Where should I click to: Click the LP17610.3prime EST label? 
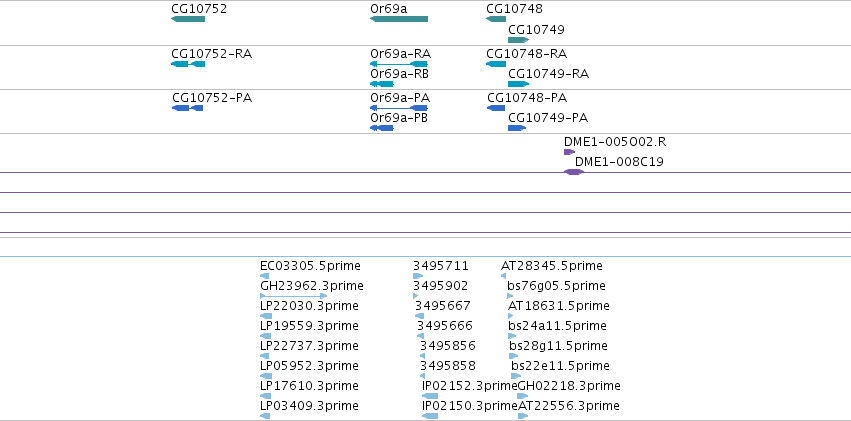309,386
